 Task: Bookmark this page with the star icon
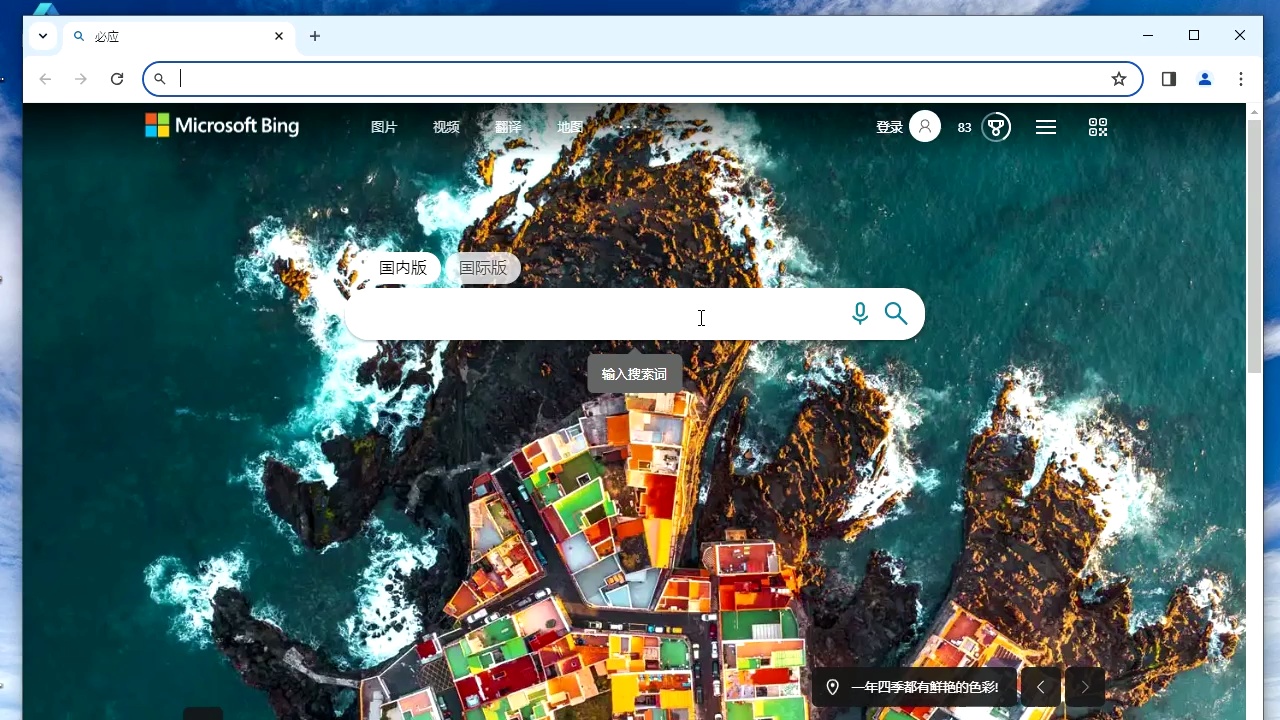point(1119,78)
